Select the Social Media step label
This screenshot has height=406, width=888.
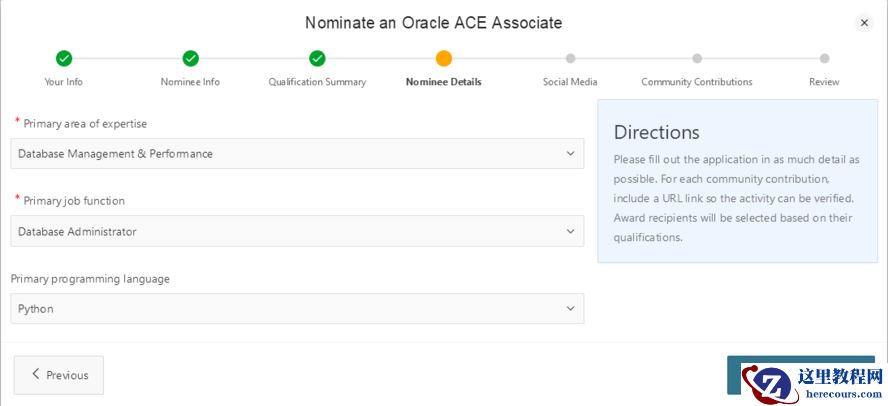(570, 82)
